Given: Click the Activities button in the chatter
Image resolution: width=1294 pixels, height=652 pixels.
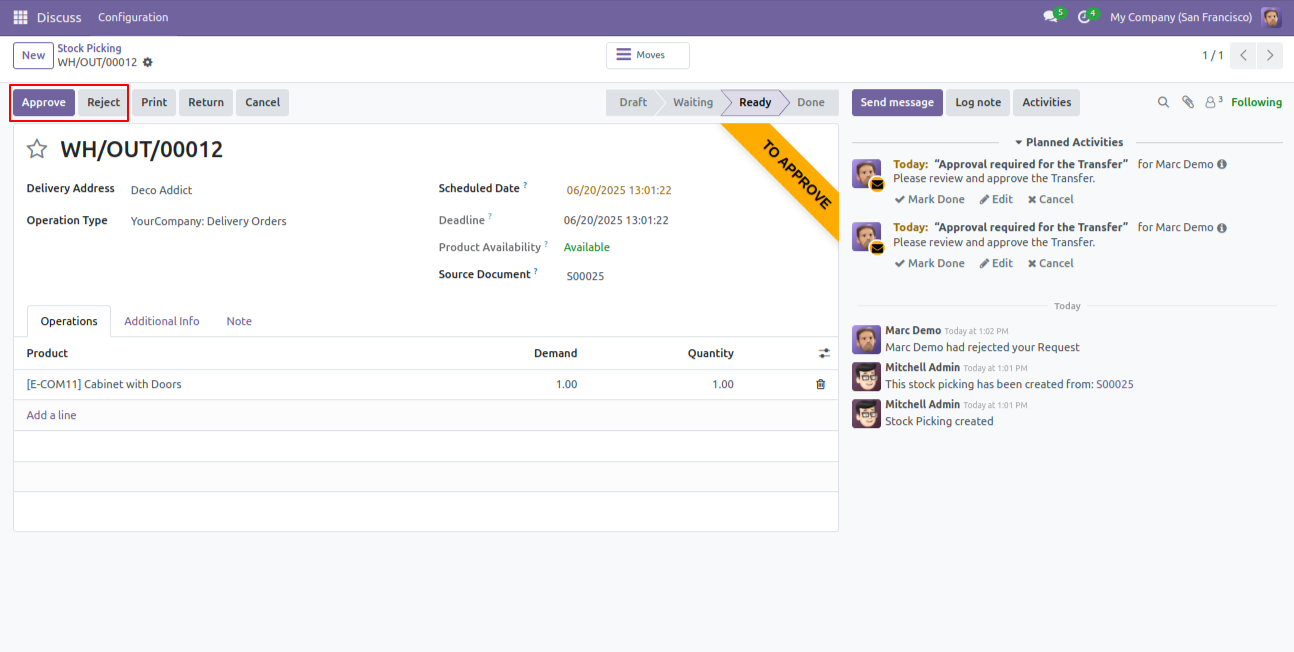Looking at the screenshot, I should pos(1046,102).
